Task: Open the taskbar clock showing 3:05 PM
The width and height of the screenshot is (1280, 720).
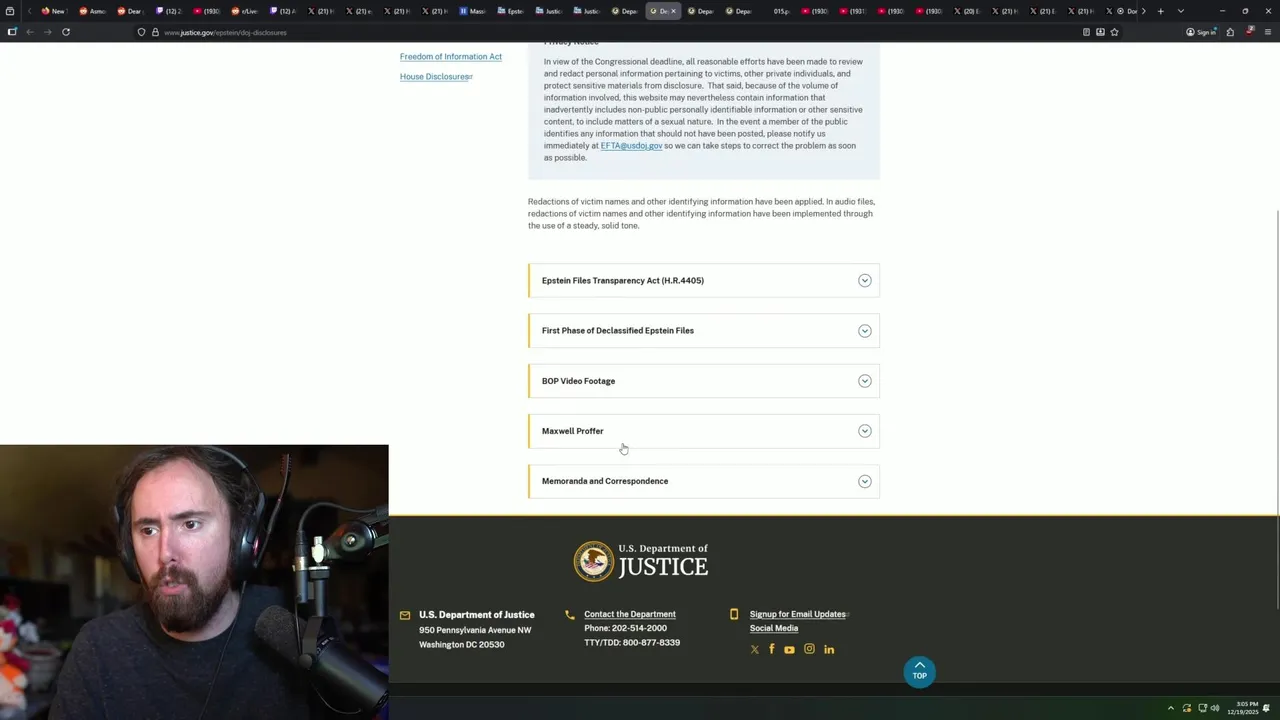Action: pos(1245,708)
